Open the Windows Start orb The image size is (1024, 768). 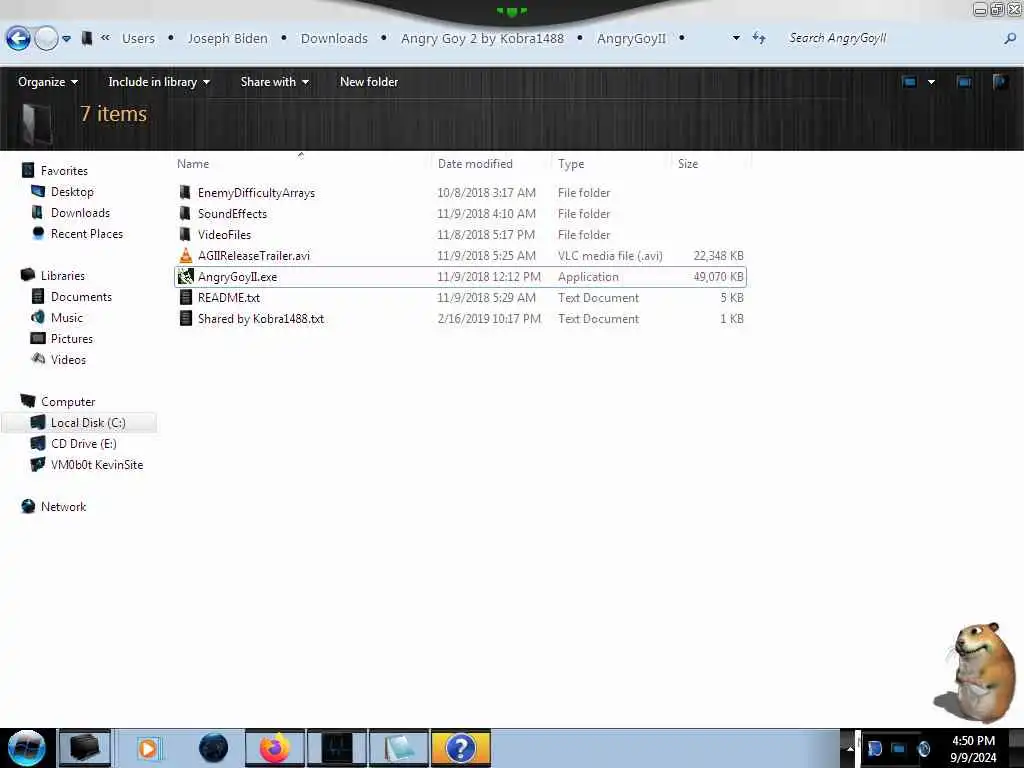click(27, 748)
